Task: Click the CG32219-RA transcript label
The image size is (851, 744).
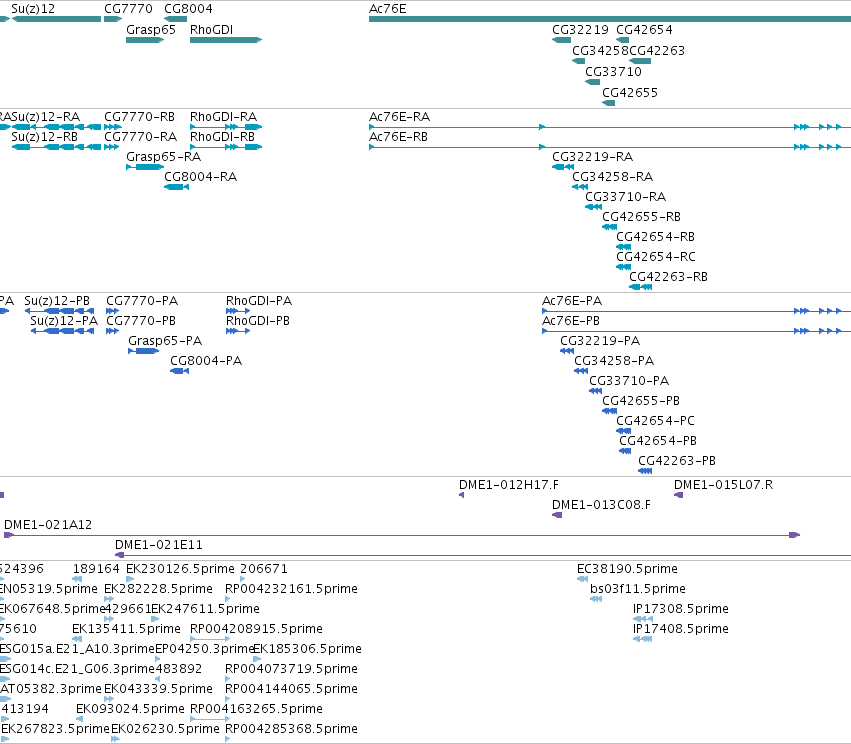Action: (593, 157)
